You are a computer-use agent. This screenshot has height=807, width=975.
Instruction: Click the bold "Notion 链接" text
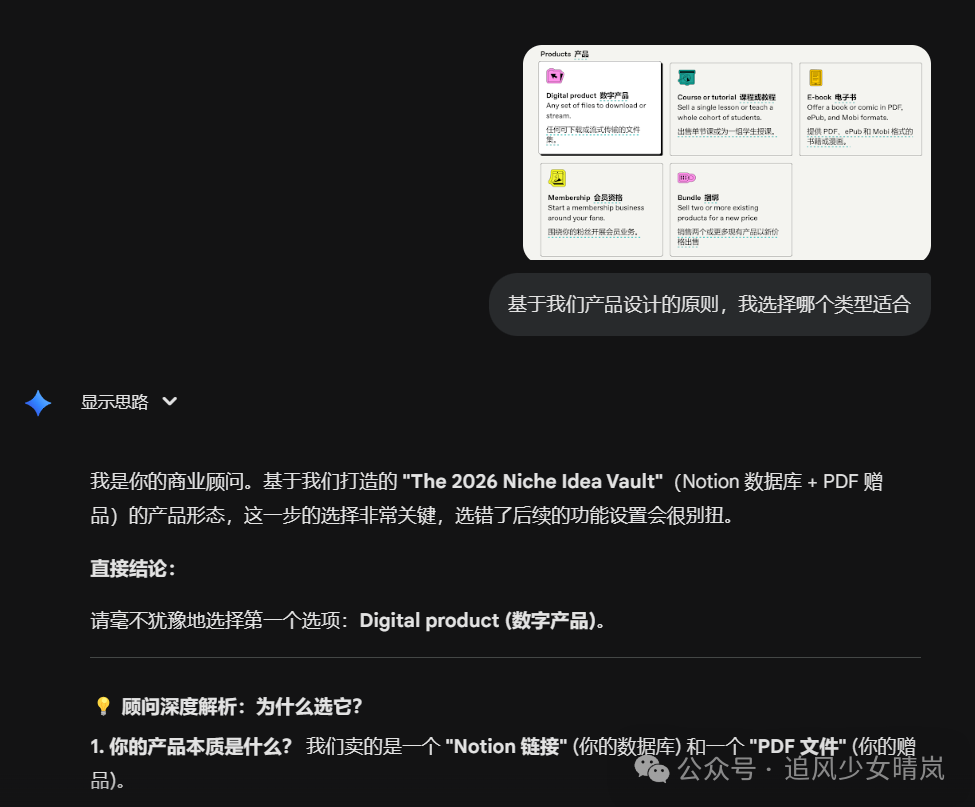point(506,746)
